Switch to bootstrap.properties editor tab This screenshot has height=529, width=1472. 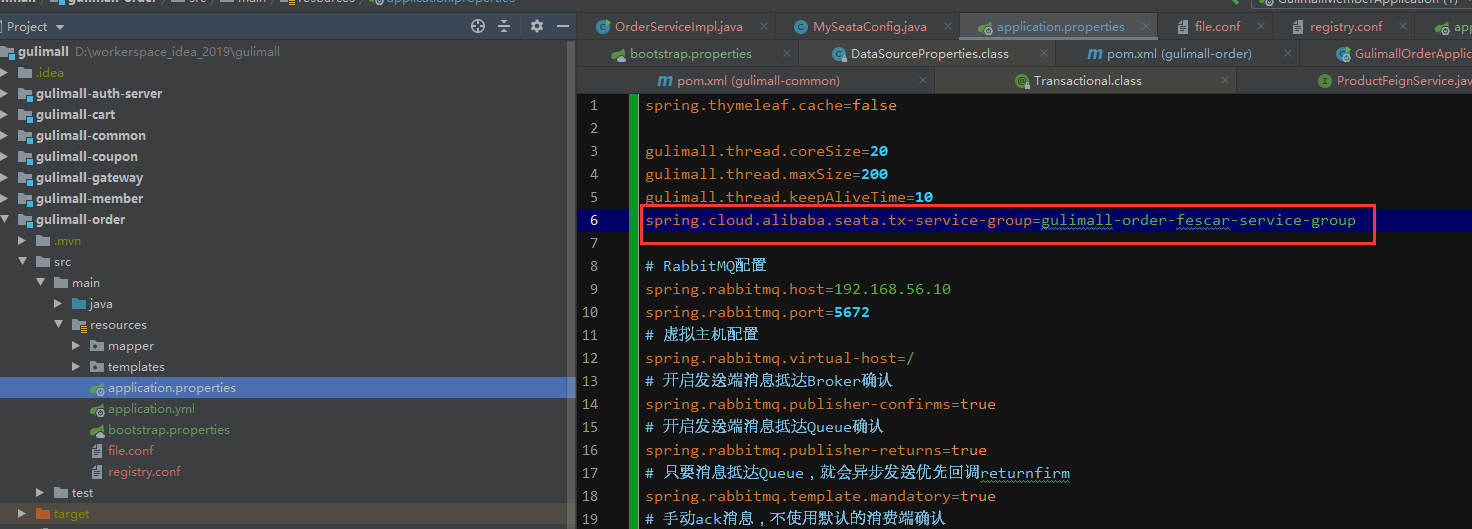[x=690, y=54]
